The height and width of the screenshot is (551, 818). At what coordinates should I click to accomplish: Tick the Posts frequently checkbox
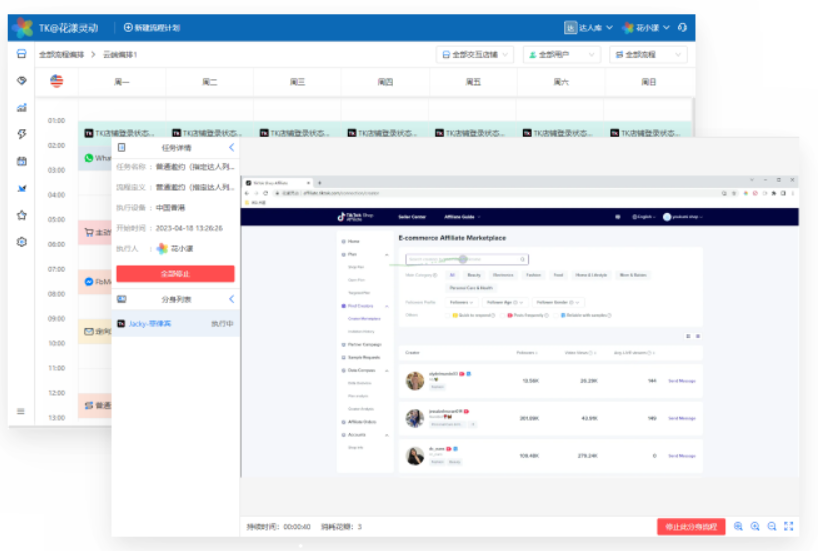click(503, 316)
